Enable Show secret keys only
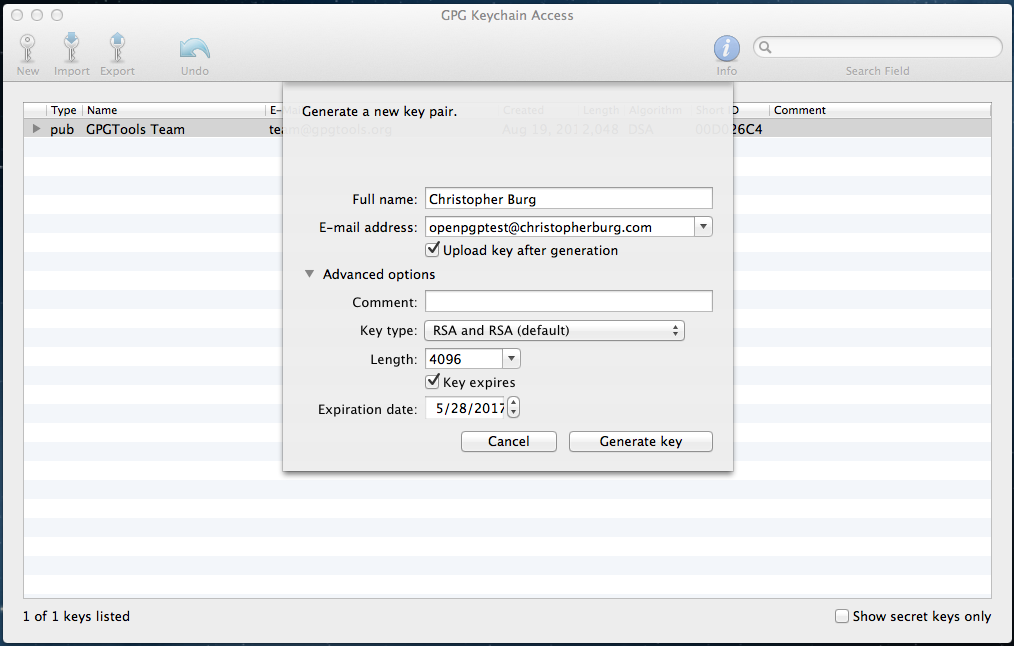 (841, 616)
